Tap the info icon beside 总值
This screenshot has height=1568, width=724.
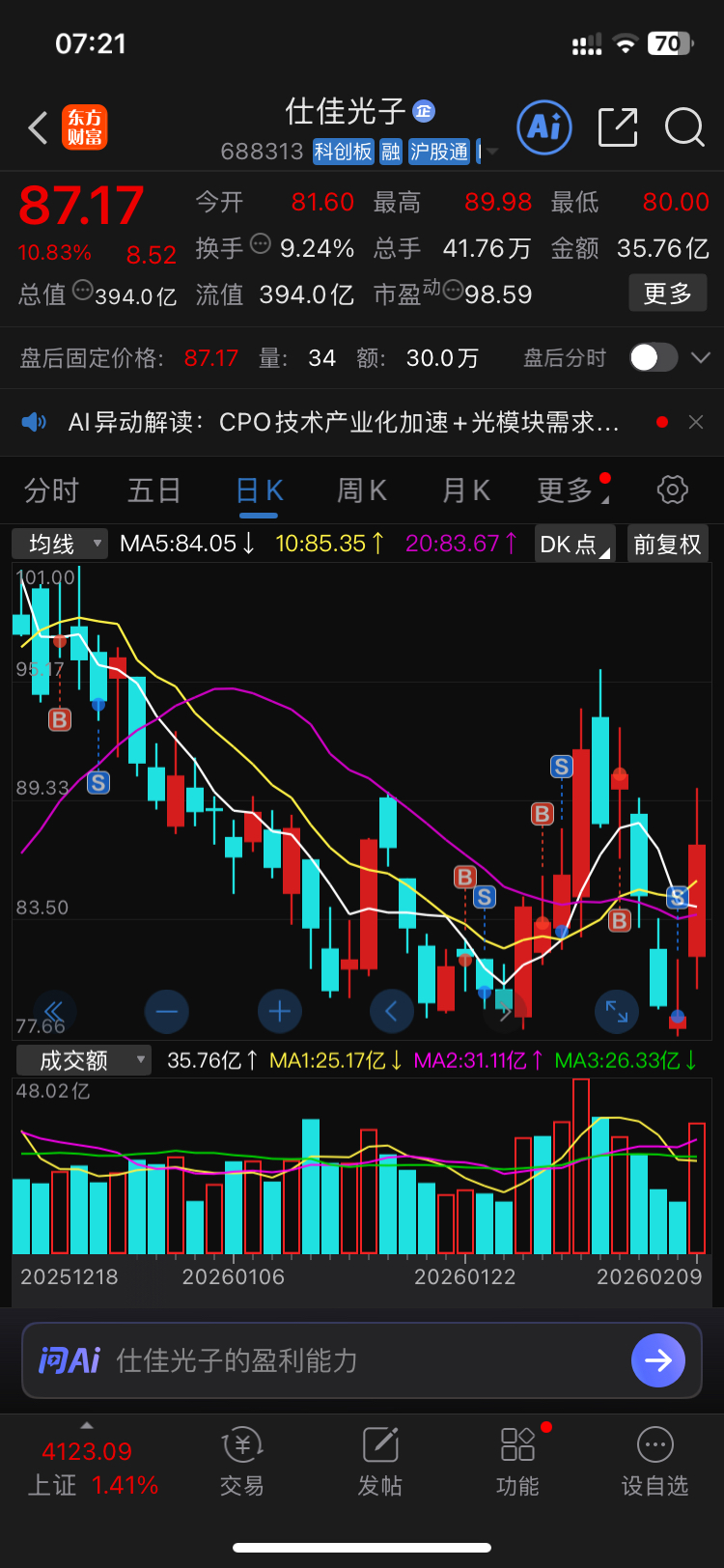coord(83,289)
